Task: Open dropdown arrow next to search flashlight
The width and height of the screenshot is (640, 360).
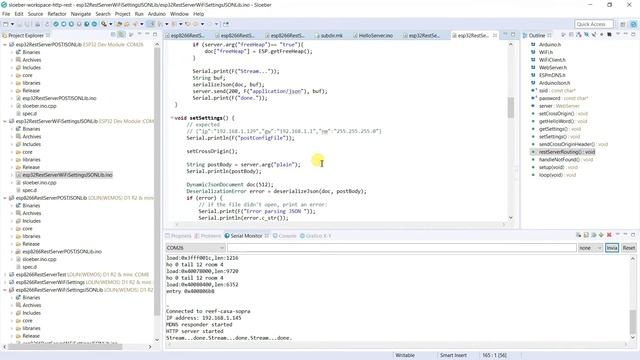Action: tap(110, 24)
